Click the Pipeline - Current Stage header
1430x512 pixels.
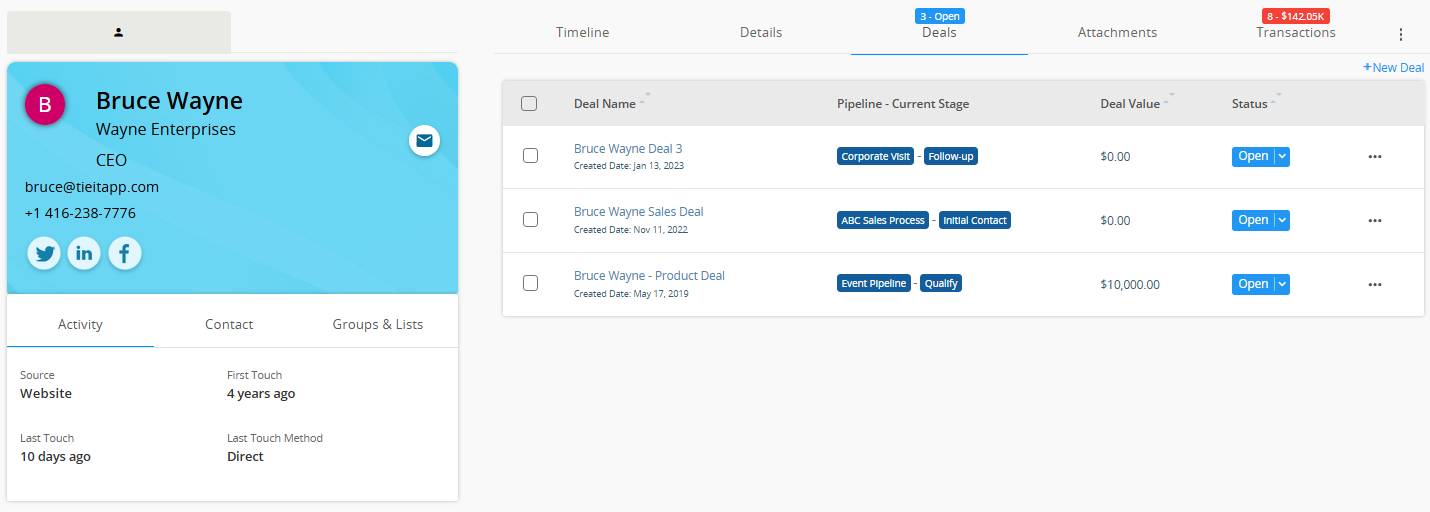click(903, 104)
